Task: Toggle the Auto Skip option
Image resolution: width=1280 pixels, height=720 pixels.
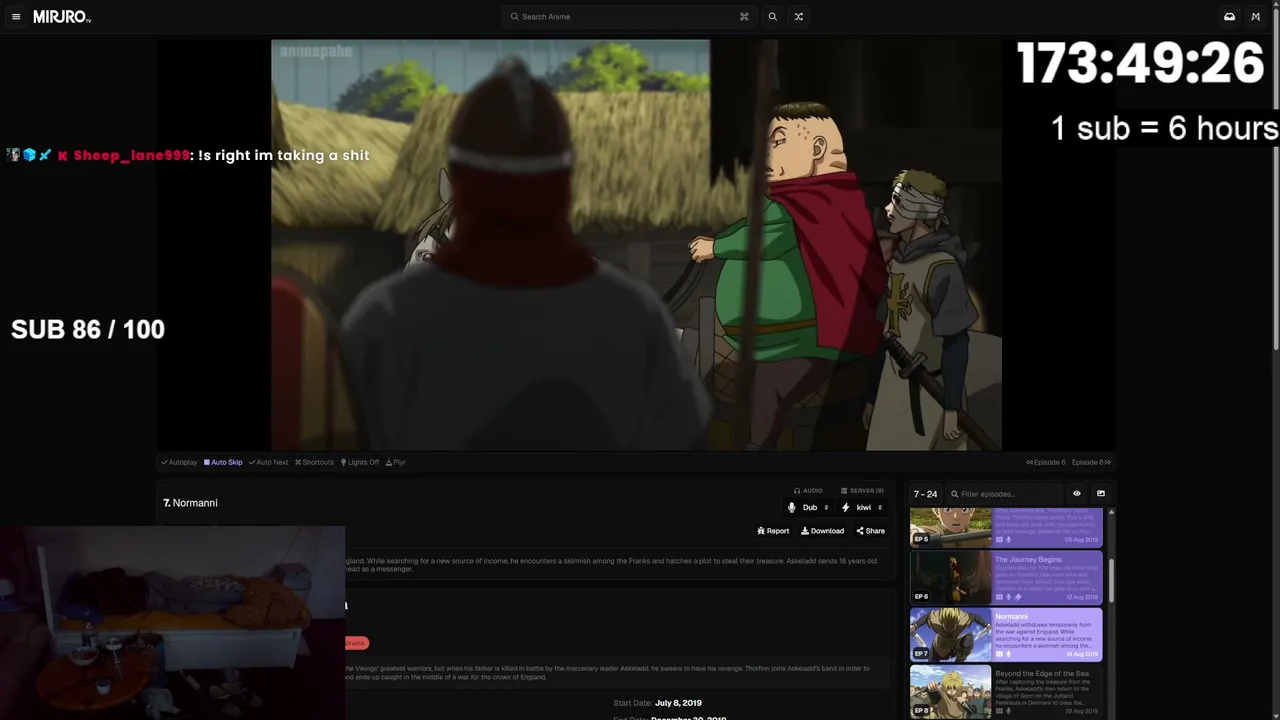Action: coord(223,462)
